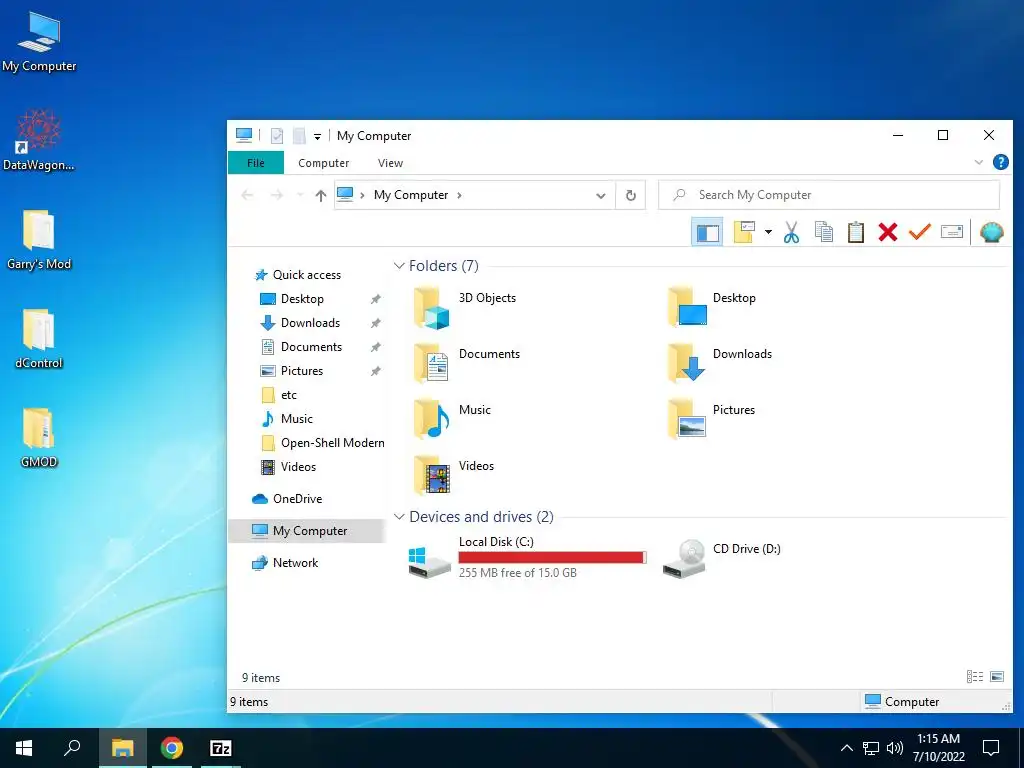This screenshot has width=1024, height=768.
Task: Switch to details view layout button
Action: coord(974,677)
